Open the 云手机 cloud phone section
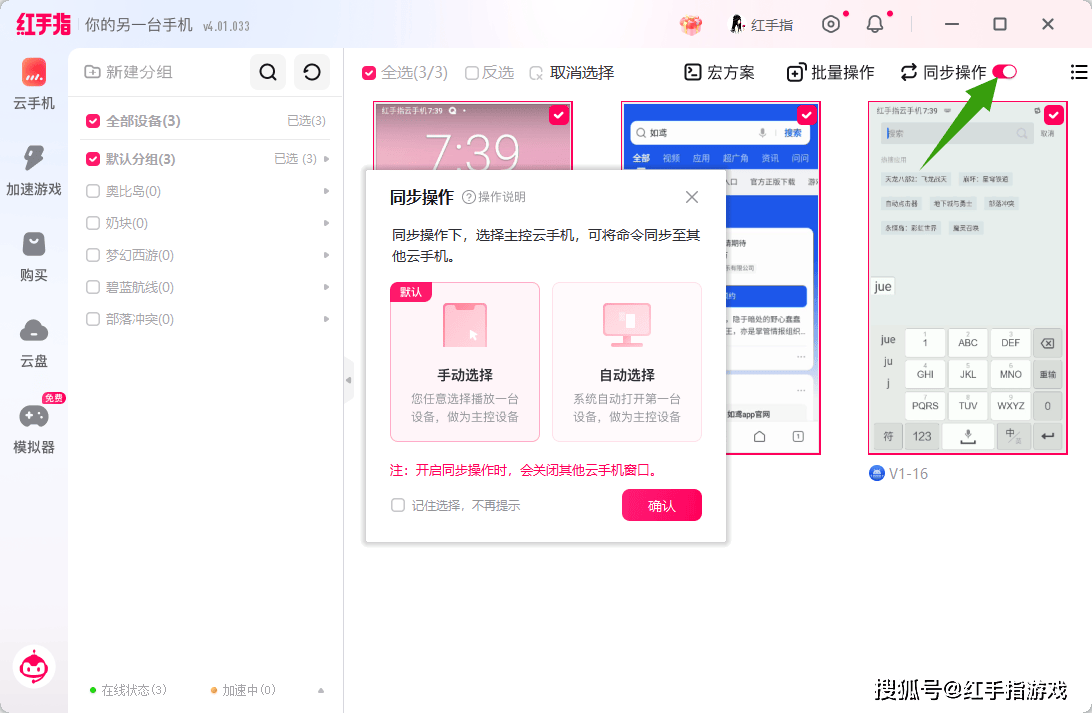Screen dimensions: 1092x713 (33, 84)
